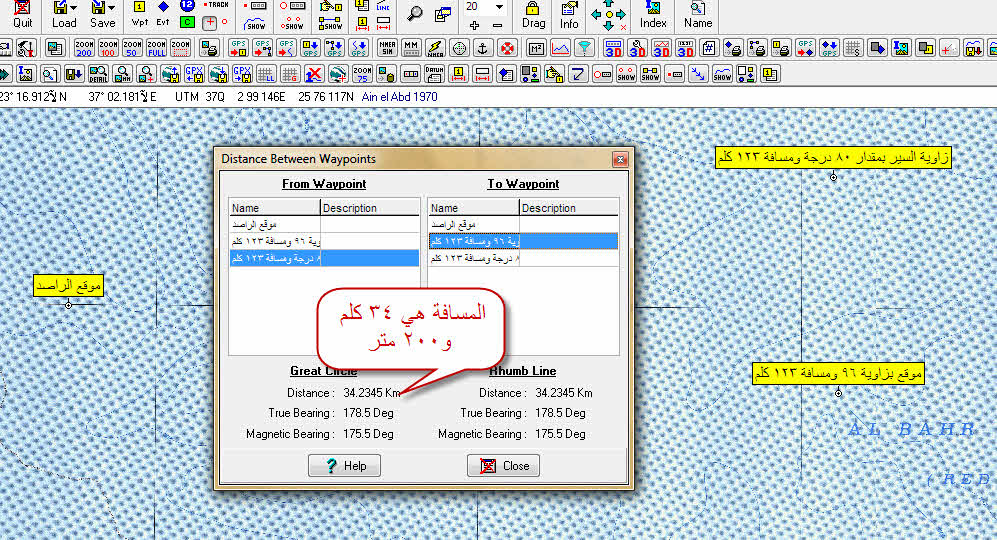This screenshot has width=997, height=540.
Task: Click Name column header in To Waypoint
Action: pyautogui.click(x=473, y=208)
